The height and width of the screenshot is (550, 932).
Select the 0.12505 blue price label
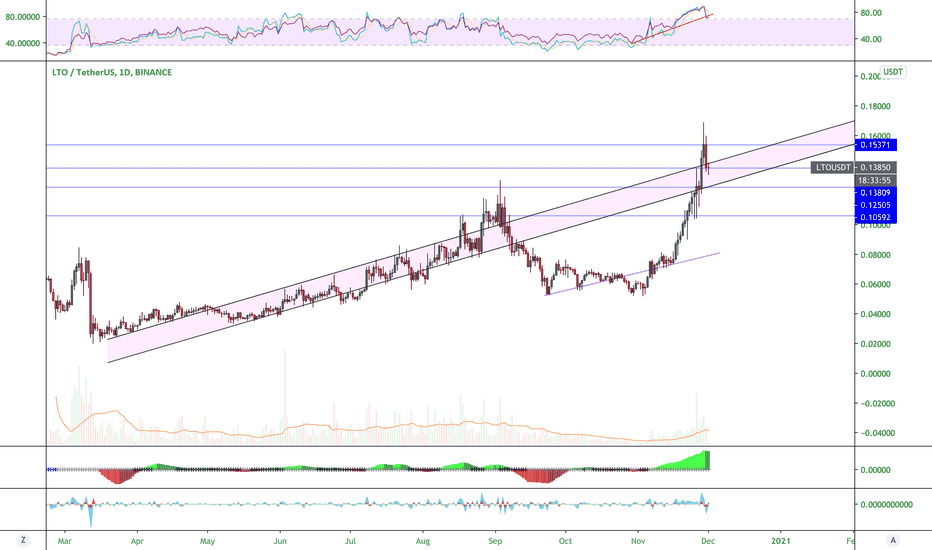(x=876, y=205)
